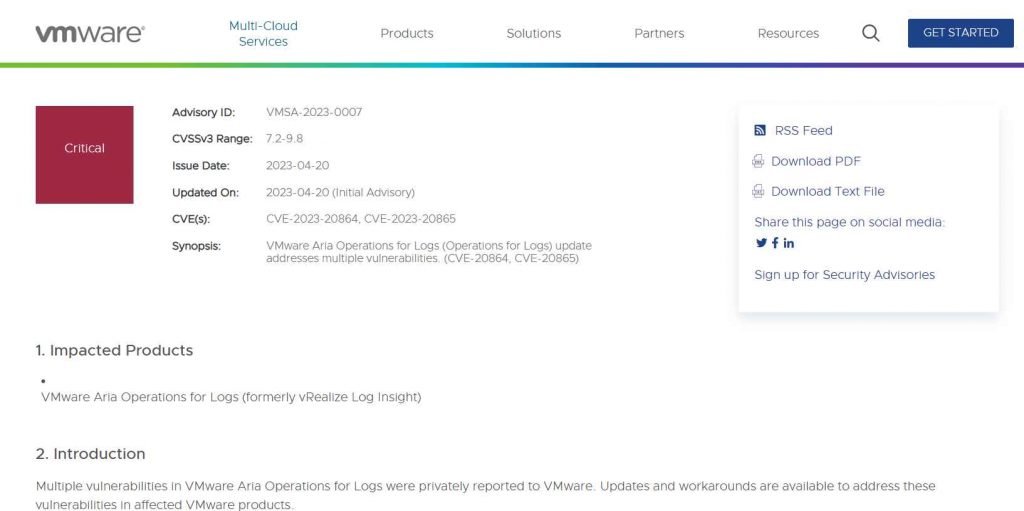Image resolution: width=1024 pixels, height=511 pixels.
Task: Open the Resources menu
Action: click(x=788, y=33)
